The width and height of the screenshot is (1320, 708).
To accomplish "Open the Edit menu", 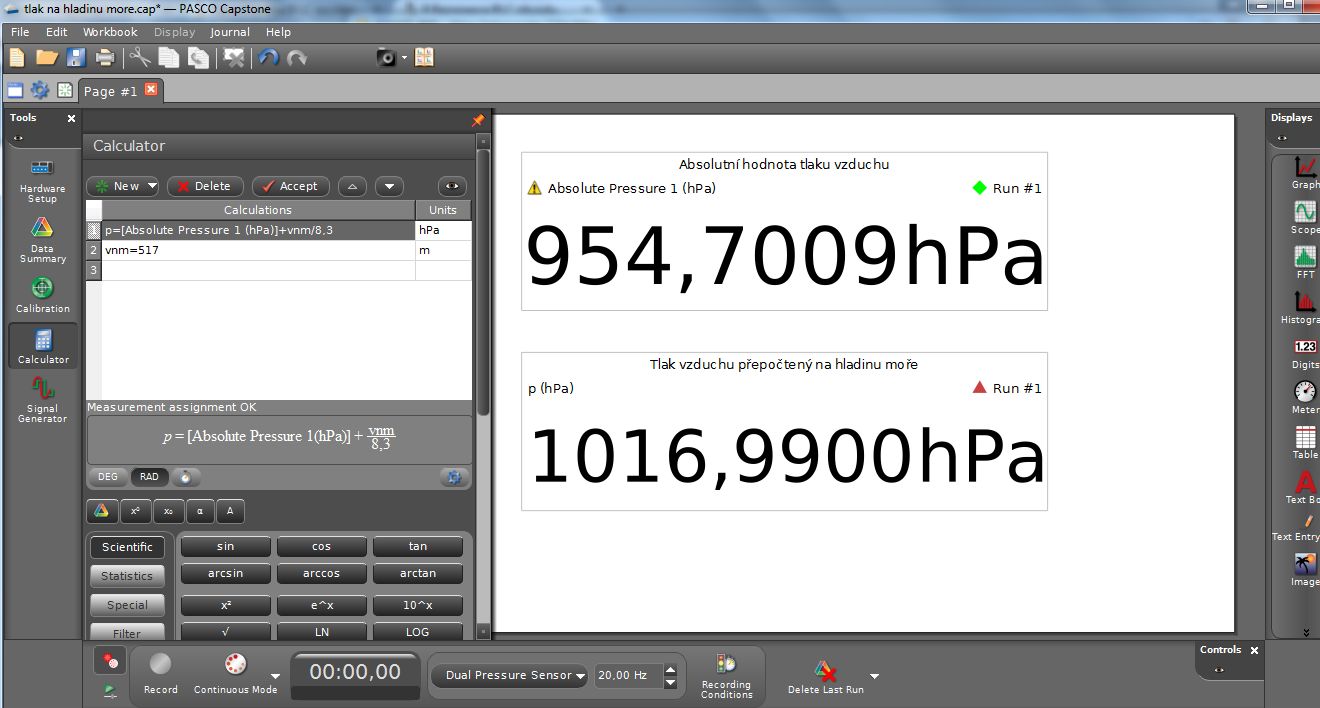I will click(57, 32).
